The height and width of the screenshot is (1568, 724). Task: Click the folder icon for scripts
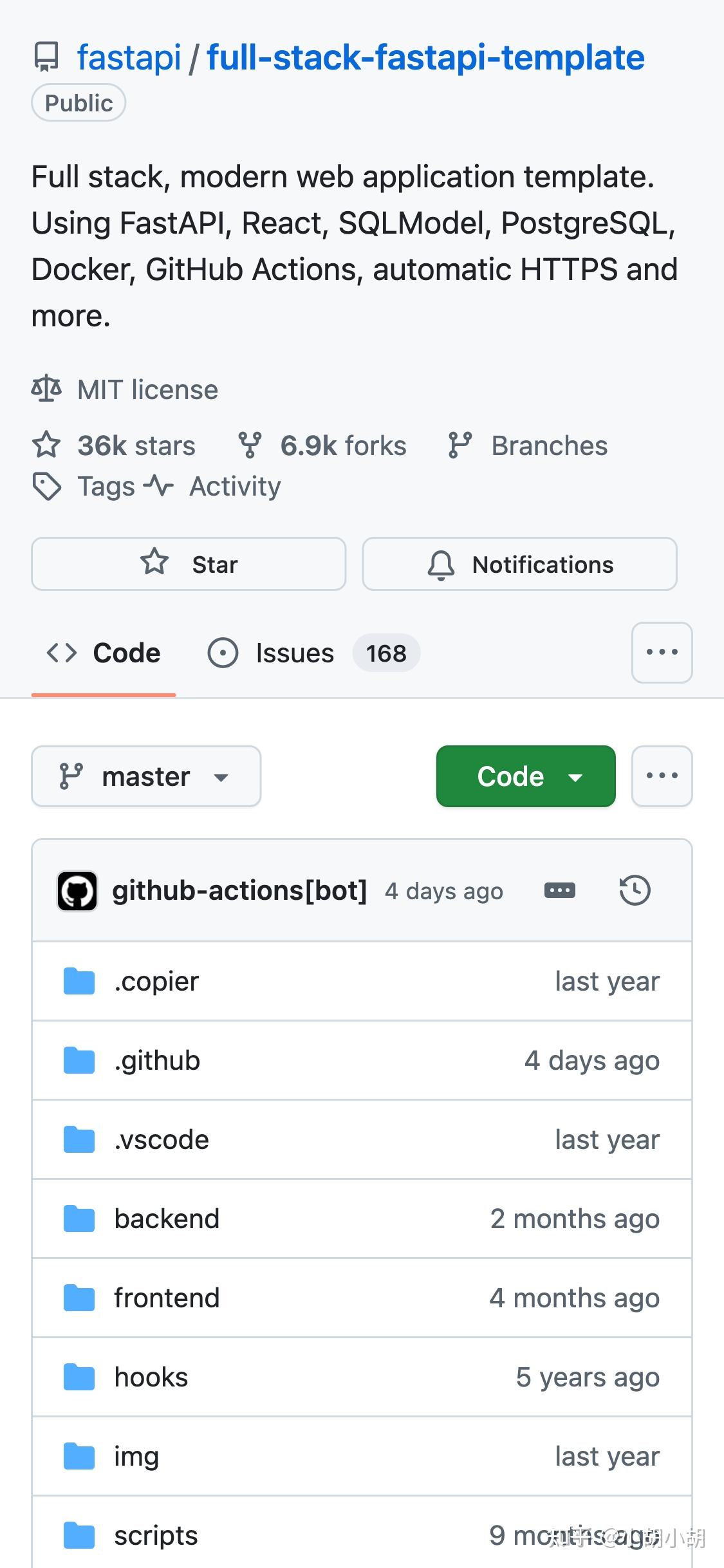click(79, 1536)
